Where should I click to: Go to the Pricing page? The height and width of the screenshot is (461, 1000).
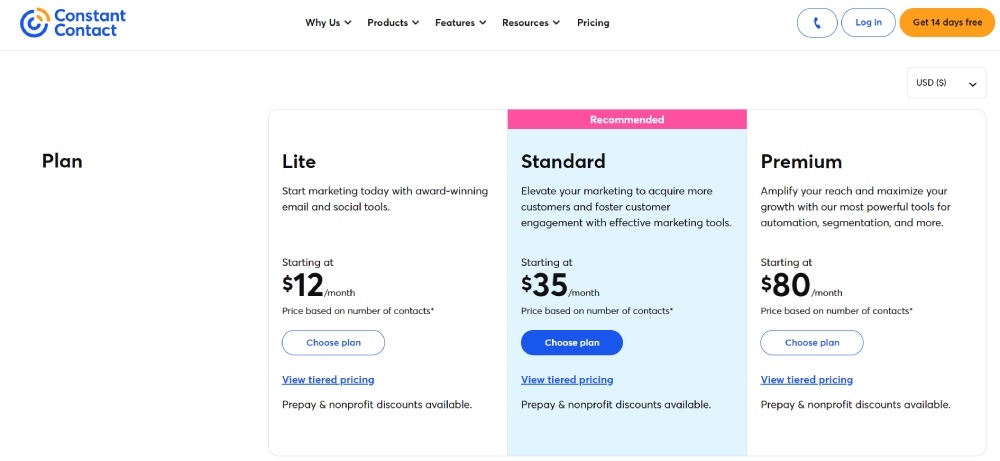pyautogui.click(x=593, y=23)
